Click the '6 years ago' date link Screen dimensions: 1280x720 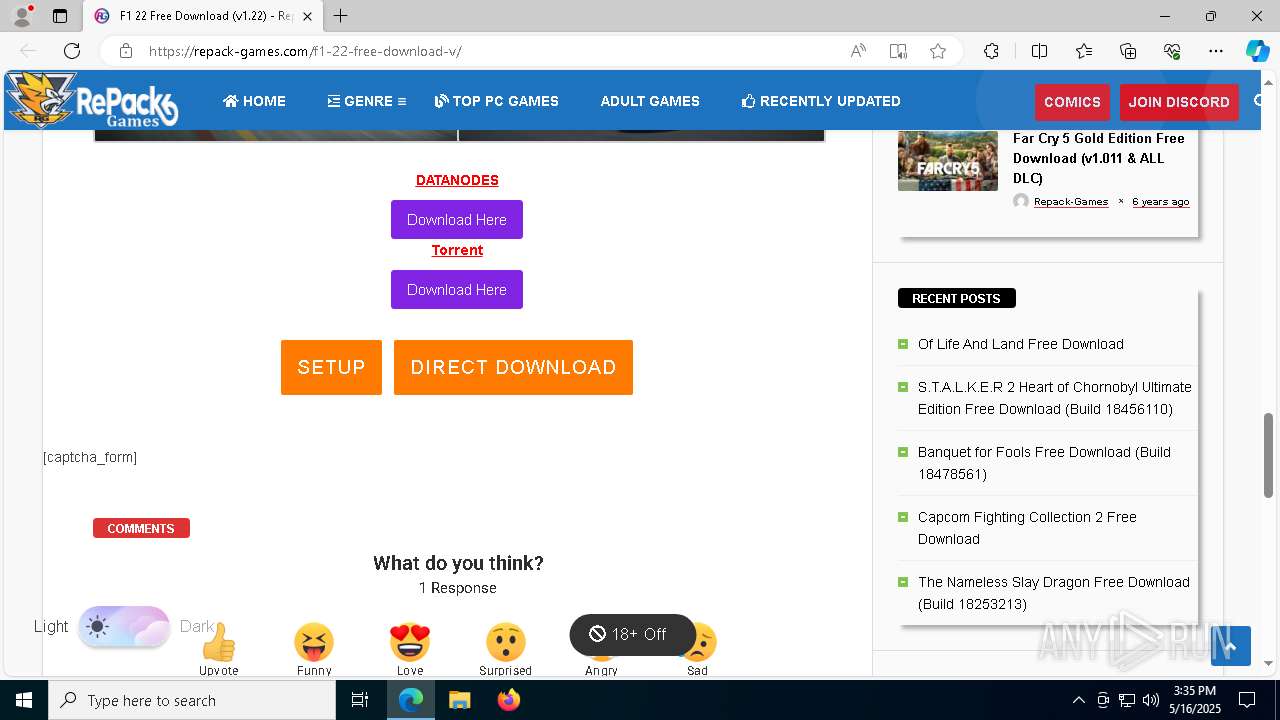coord(1160,202)
